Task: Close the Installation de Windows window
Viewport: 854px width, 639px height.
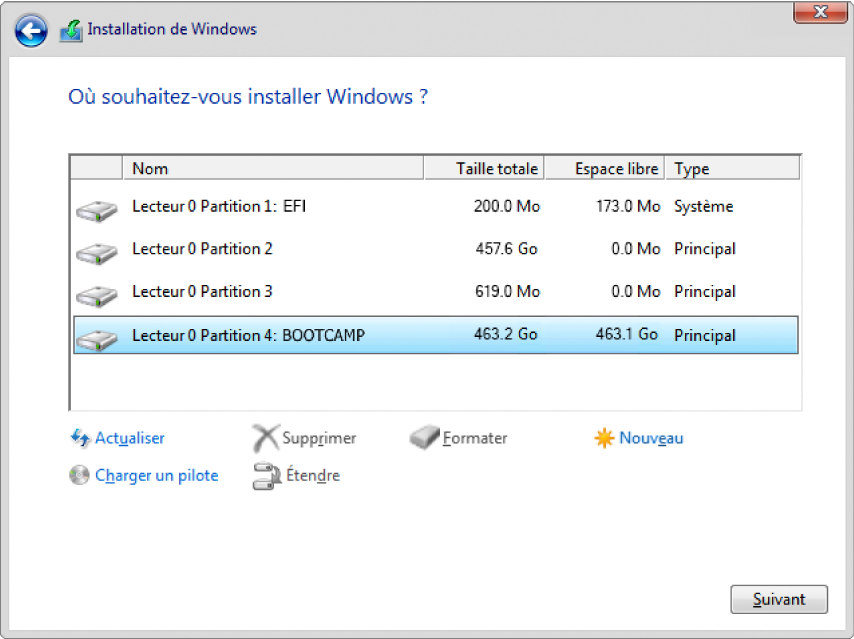Action: click(x=821, y=13)
